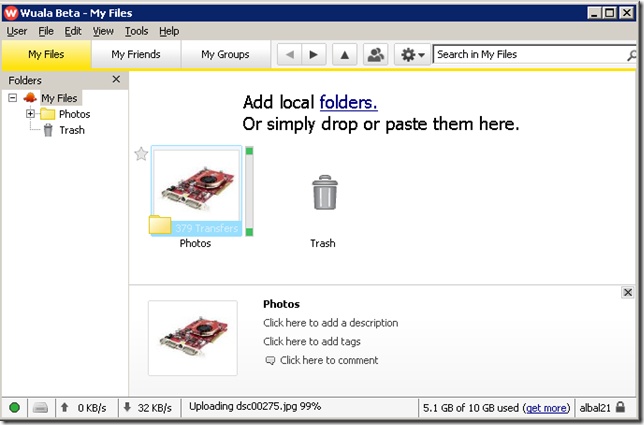
Task: Open the File menu
Action: coord(46,31)
